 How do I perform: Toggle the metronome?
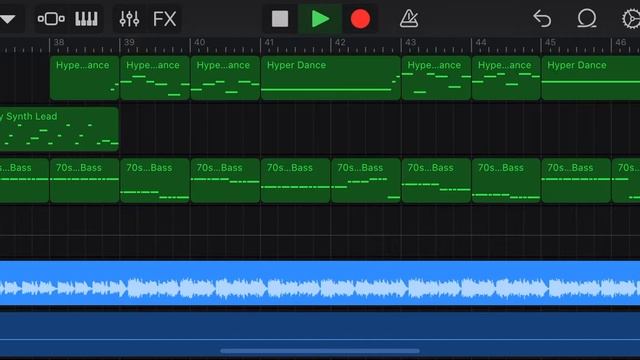point(409,19)
